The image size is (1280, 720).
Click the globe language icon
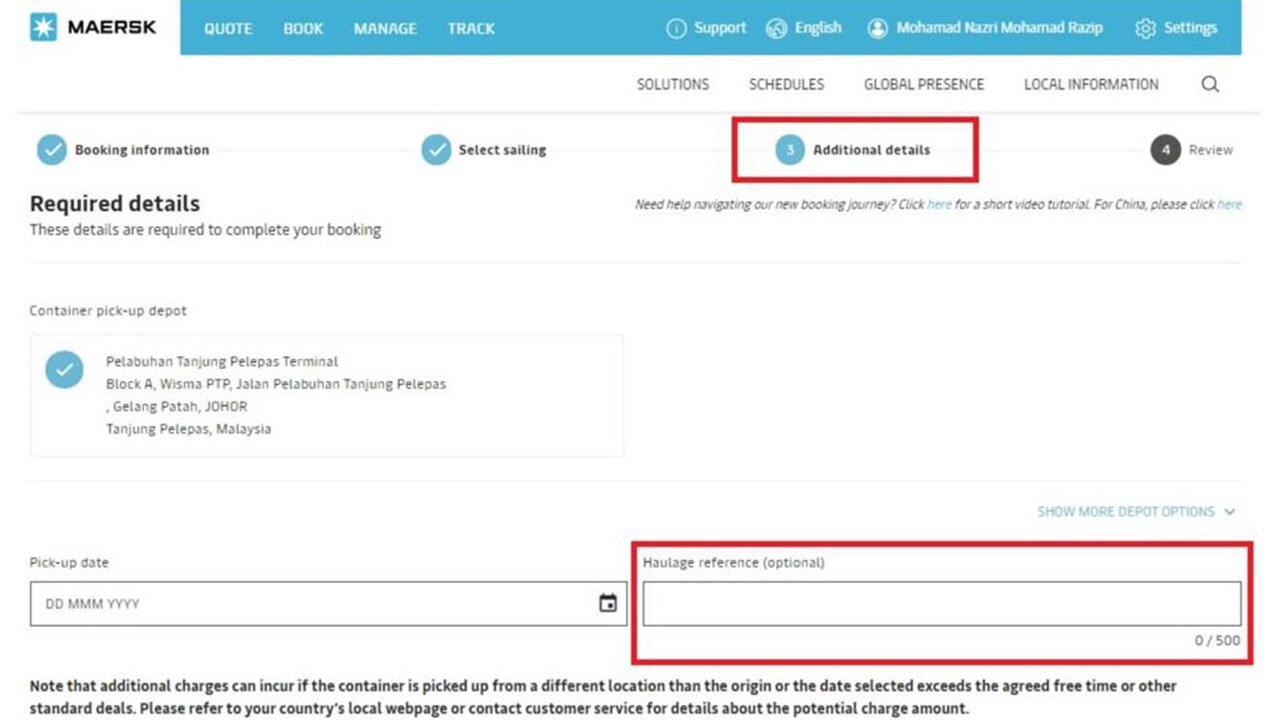tap(777, 28)
